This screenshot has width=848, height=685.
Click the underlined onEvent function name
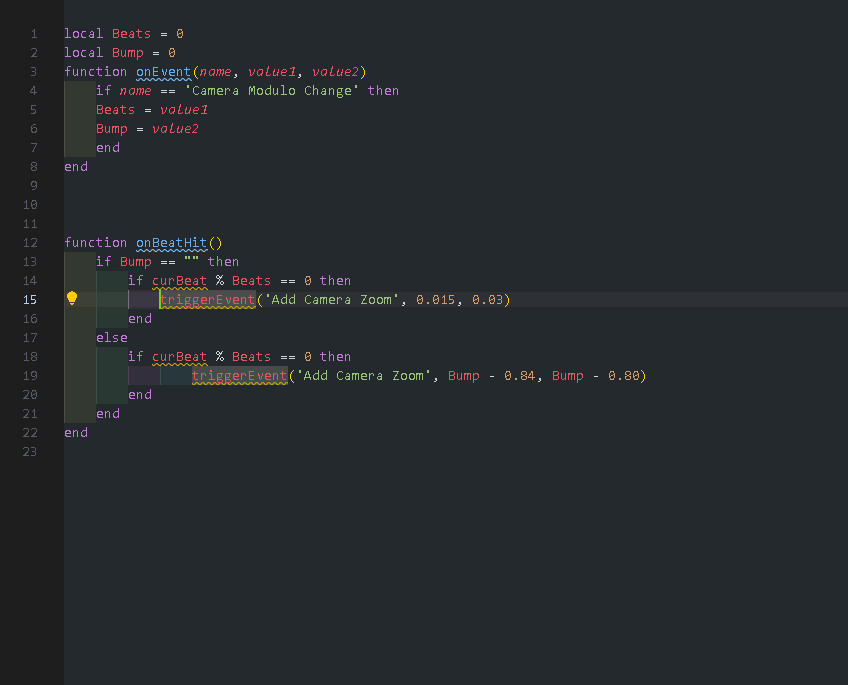[163, 71]
